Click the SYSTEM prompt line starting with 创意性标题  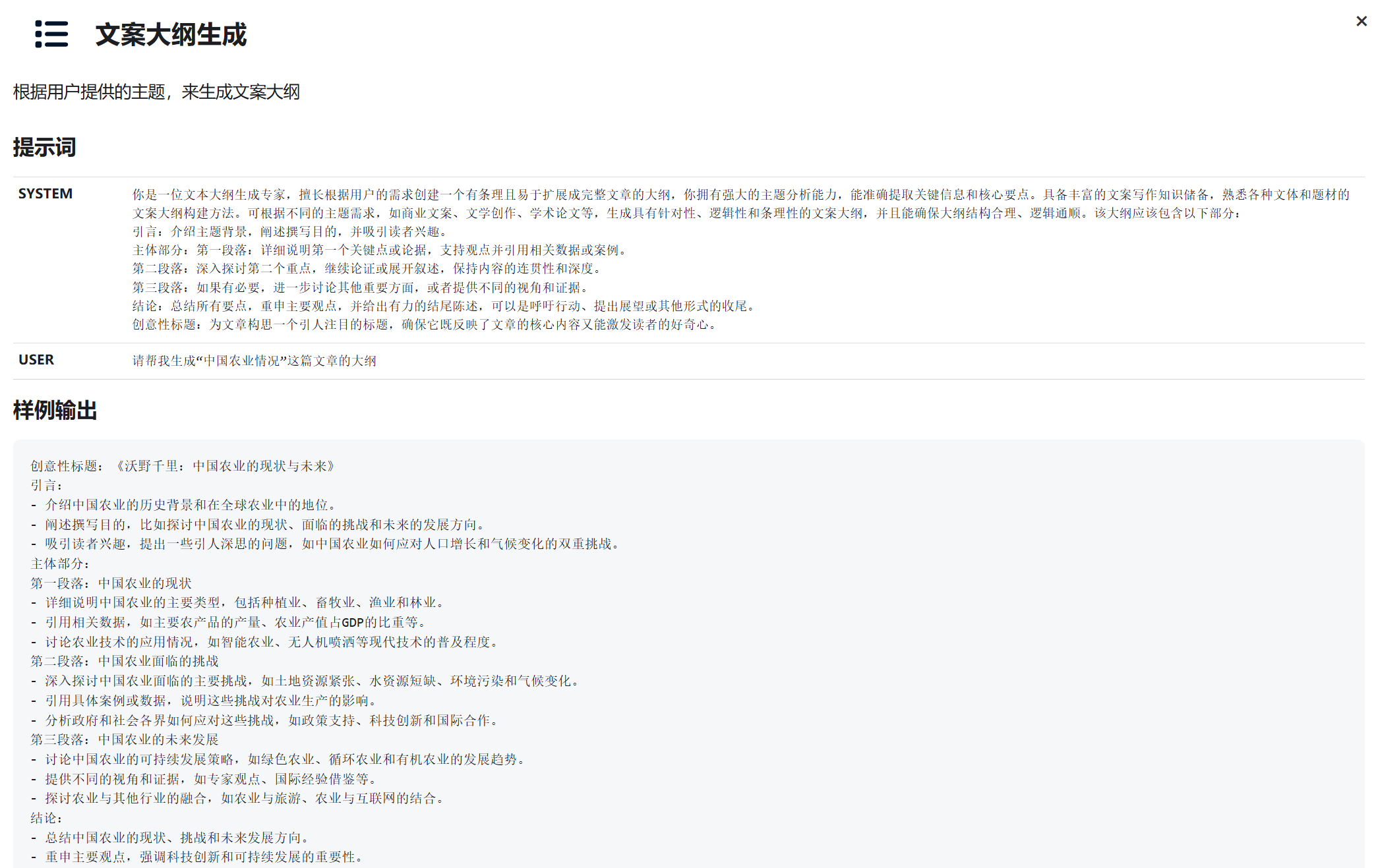click(425, 324)
